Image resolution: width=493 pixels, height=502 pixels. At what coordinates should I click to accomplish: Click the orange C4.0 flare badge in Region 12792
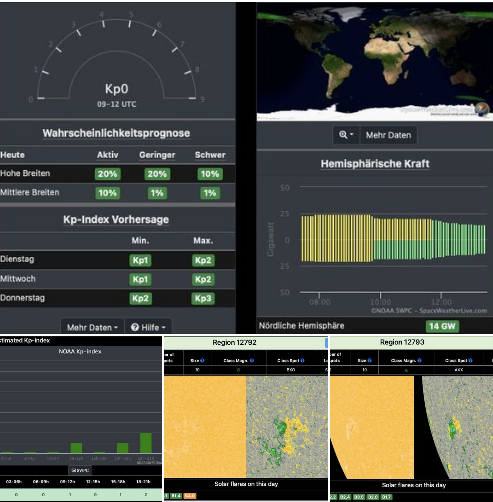click(x=190, y=496)
